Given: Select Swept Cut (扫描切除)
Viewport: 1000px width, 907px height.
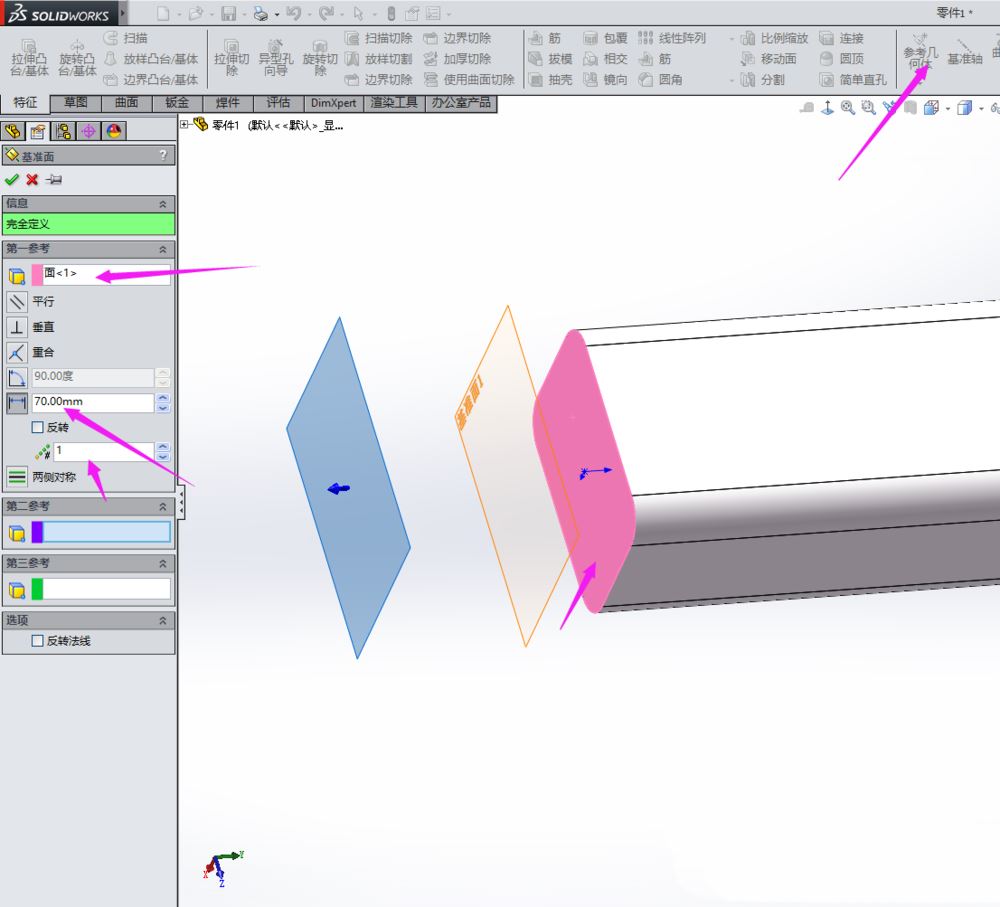Looking at the screenshot, I should click(378, 38).
